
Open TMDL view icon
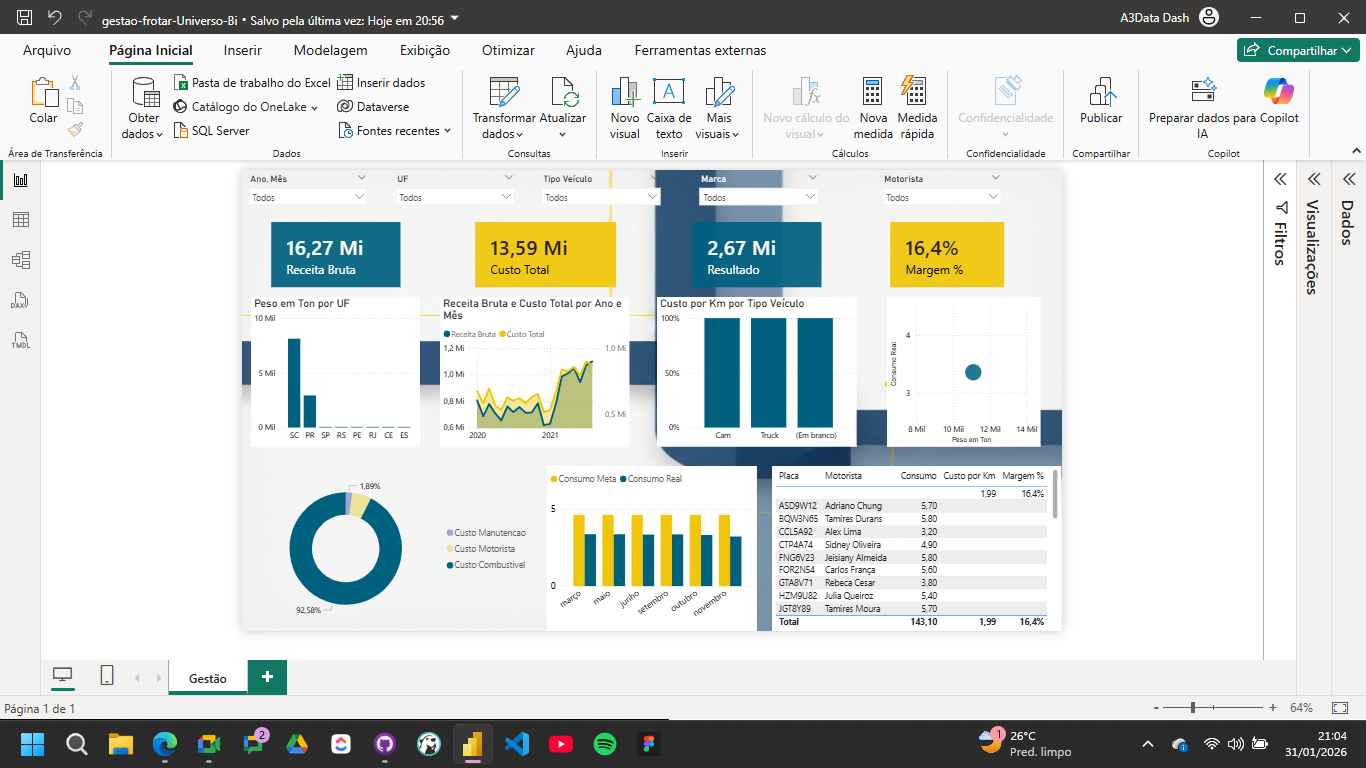pyautogui.click(x=20, y=341)
